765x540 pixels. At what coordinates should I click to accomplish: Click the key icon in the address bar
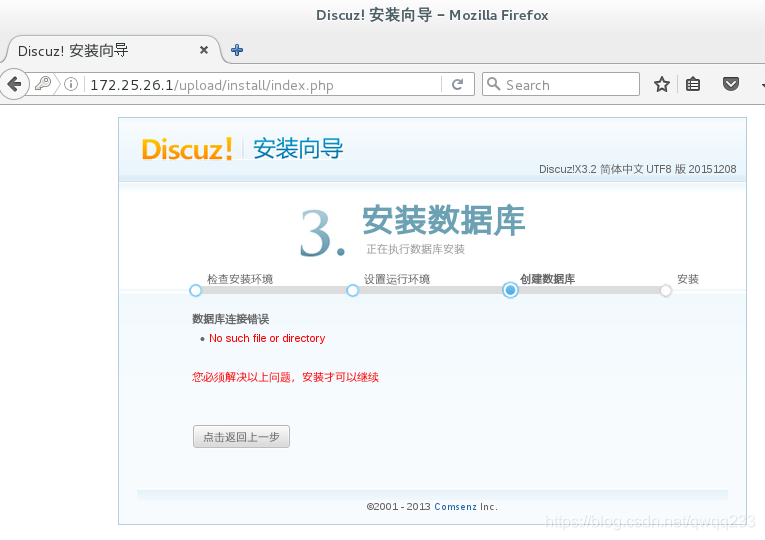43,84
